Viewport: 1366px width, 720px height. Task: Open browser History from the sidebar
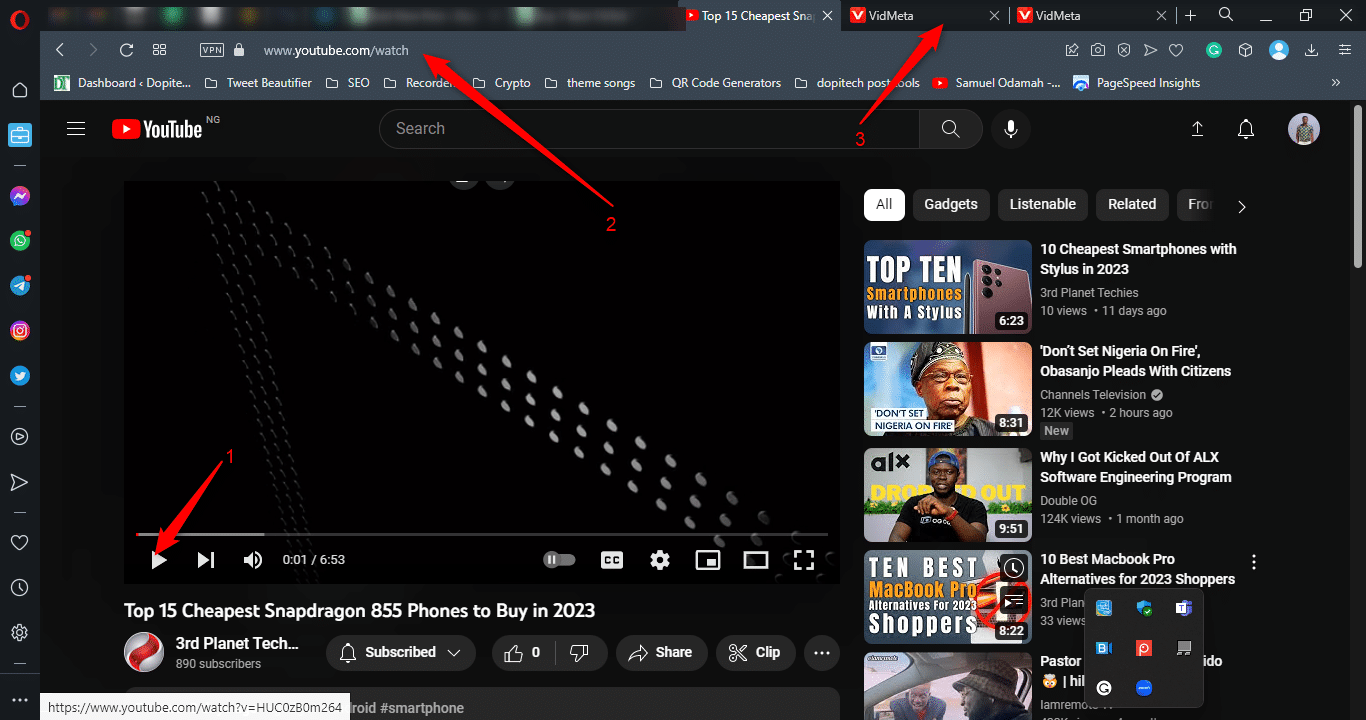point(20,587)
